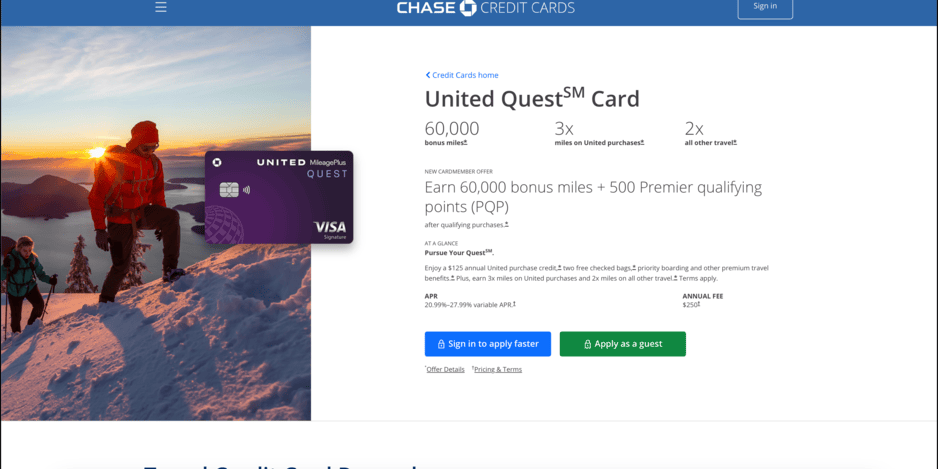Click footnote mark after all other travel

(735, 142)
